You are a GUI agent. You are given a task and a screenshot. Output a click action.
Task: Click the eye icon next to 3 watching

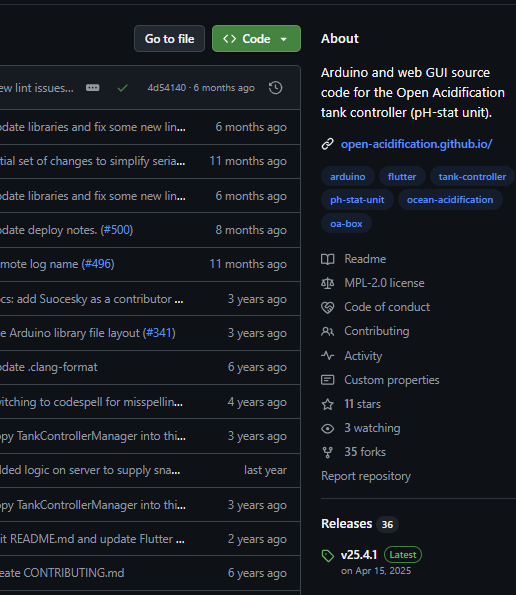pyautogui.click(x=327, y=428)
